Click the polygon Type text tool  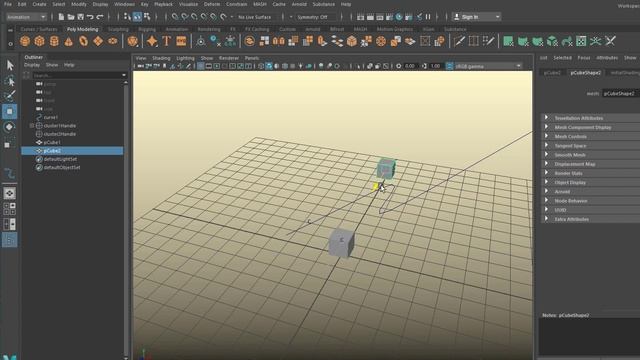click(x=167, y=41)
